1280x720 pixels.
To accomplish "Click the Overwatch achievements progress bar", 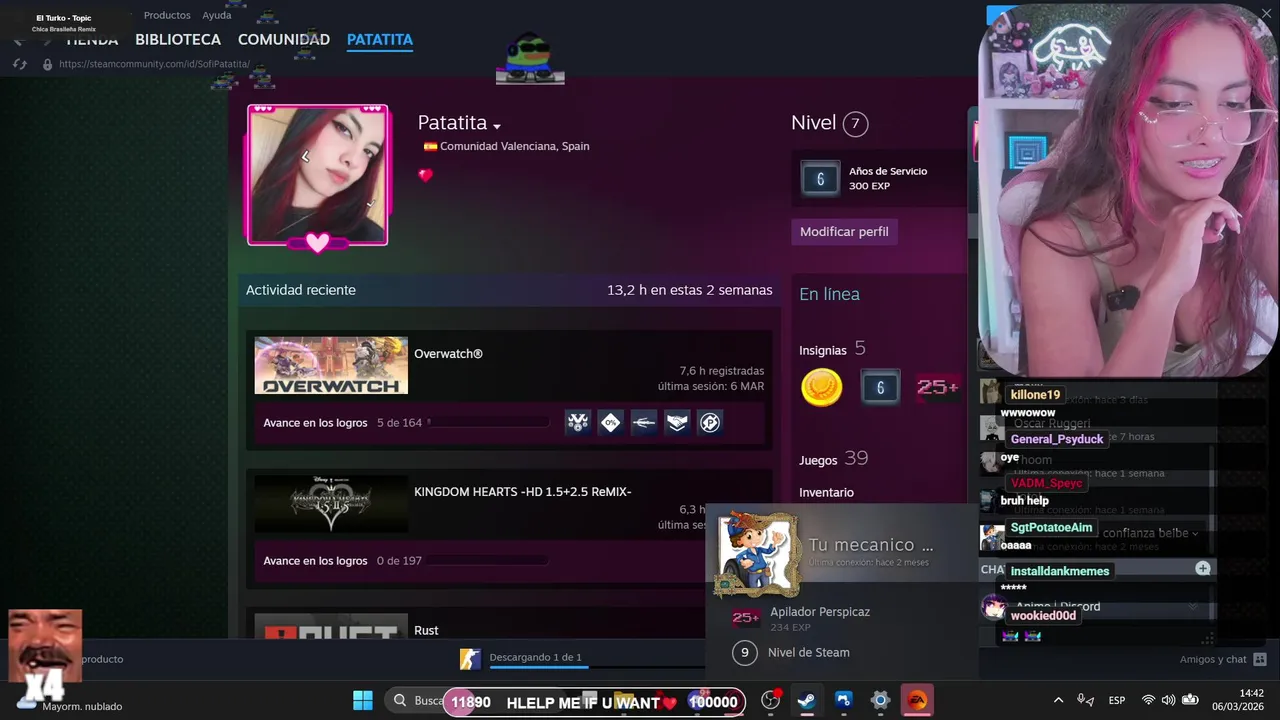I will (488, 423).
